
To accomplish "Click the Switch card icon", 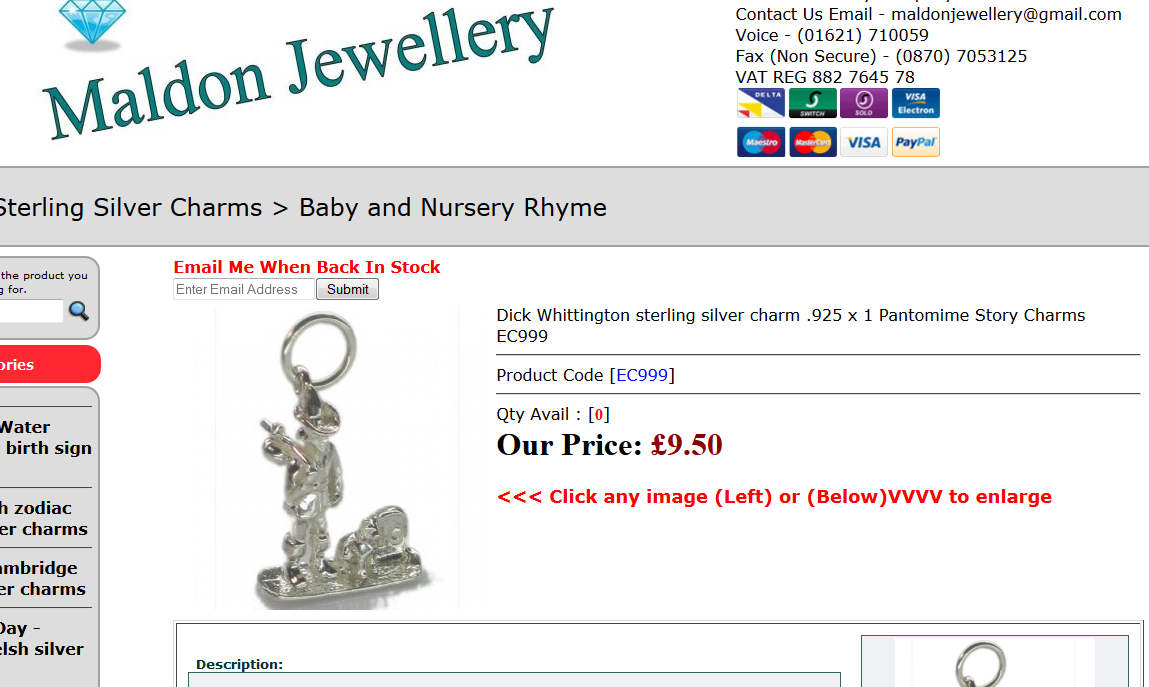I will [813, 103].
